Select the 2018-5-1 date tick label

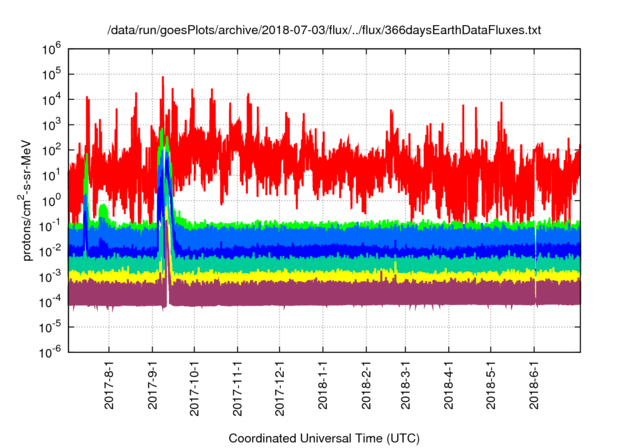point(491,385)
